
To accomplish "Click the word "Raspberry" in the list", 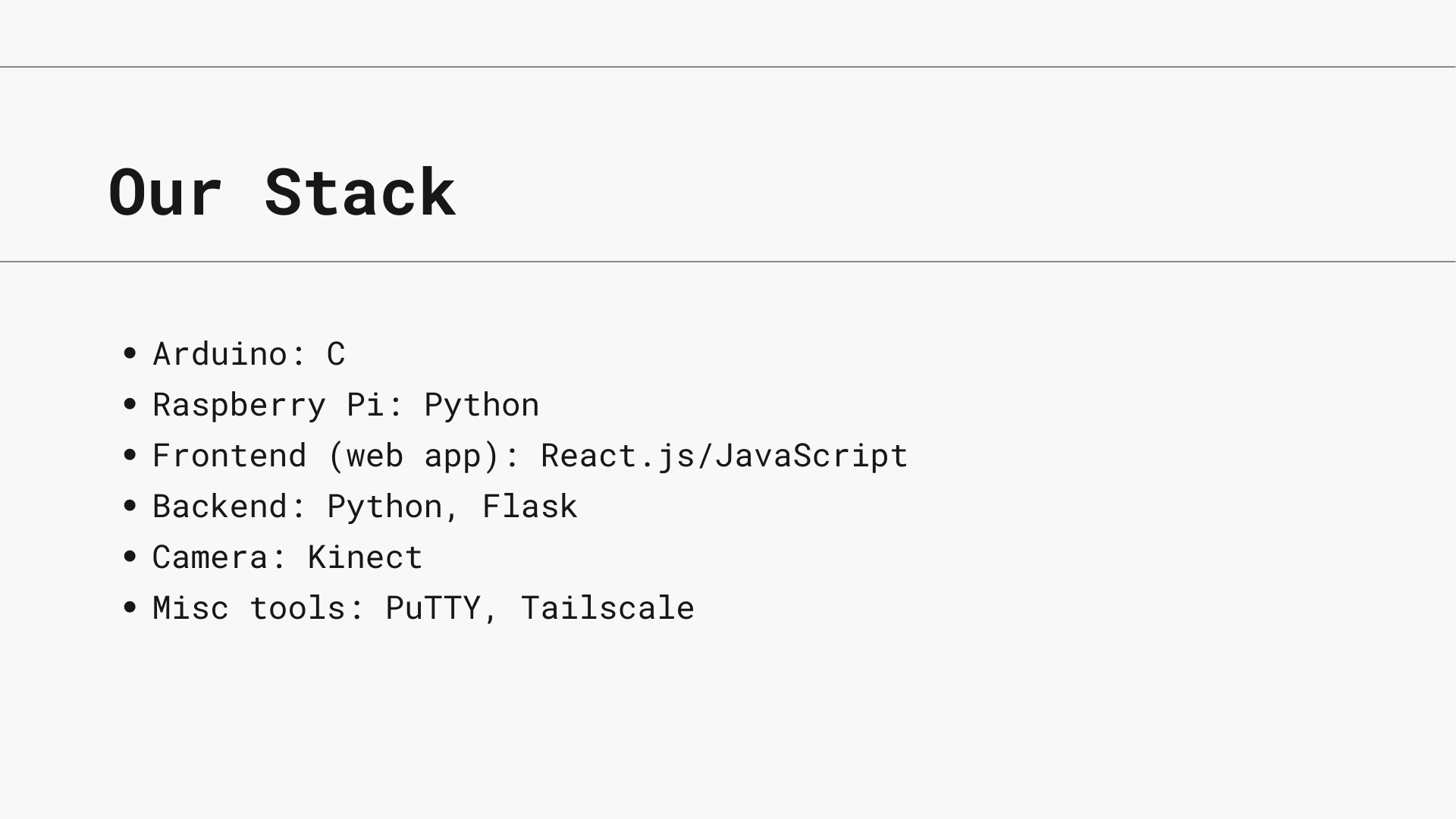I will tap(239, 405).
